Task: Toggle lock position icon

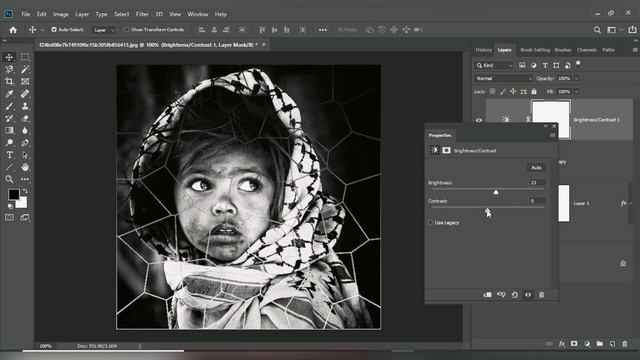Action: 513,91
